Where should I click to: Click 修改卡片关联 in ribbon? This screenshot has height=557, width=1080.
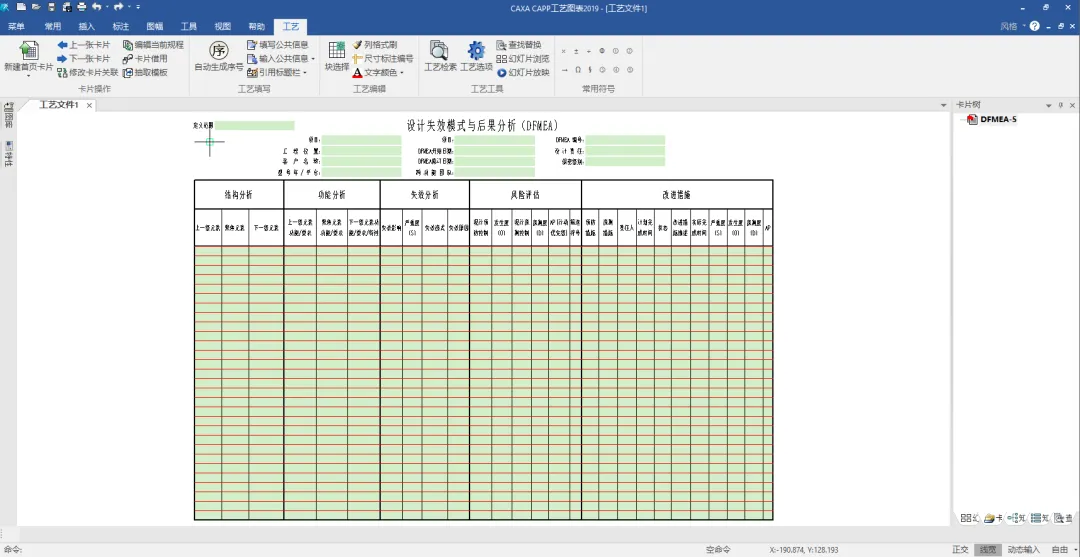point(88,72)
